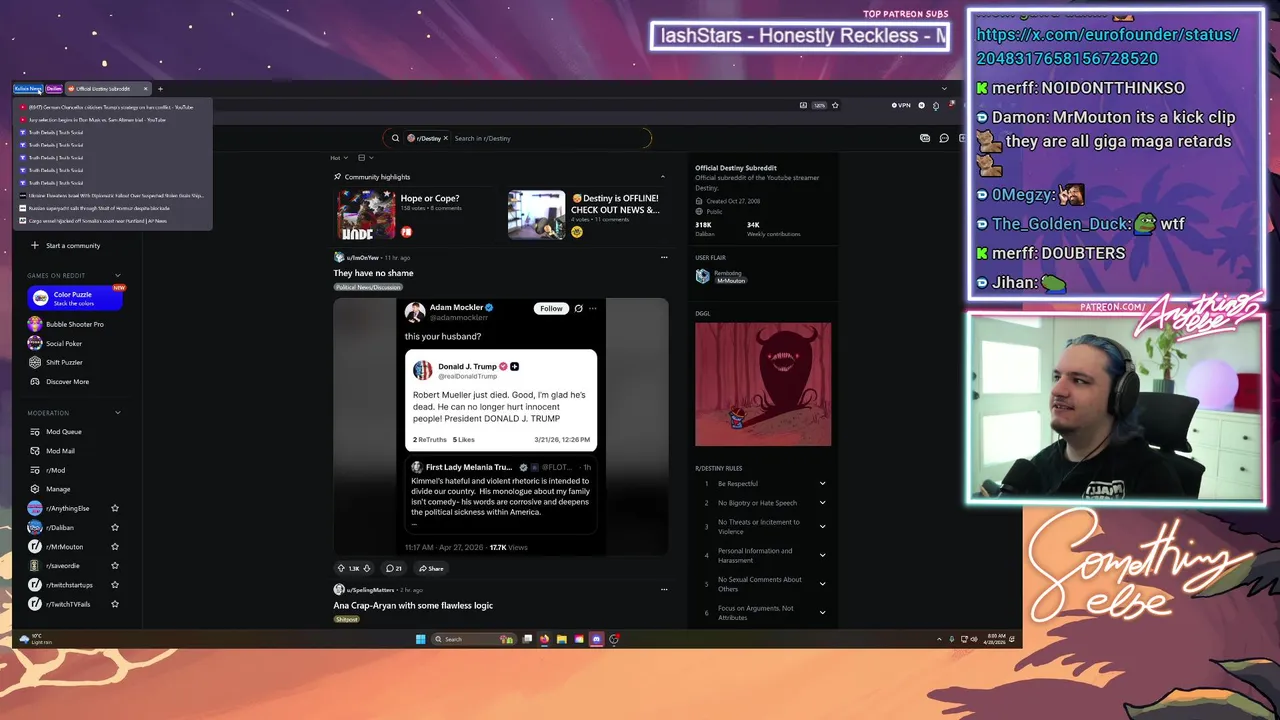Open the VPN indicator in browser toolbar
Screen dimensions: 1280x720
tap(903, 105)
